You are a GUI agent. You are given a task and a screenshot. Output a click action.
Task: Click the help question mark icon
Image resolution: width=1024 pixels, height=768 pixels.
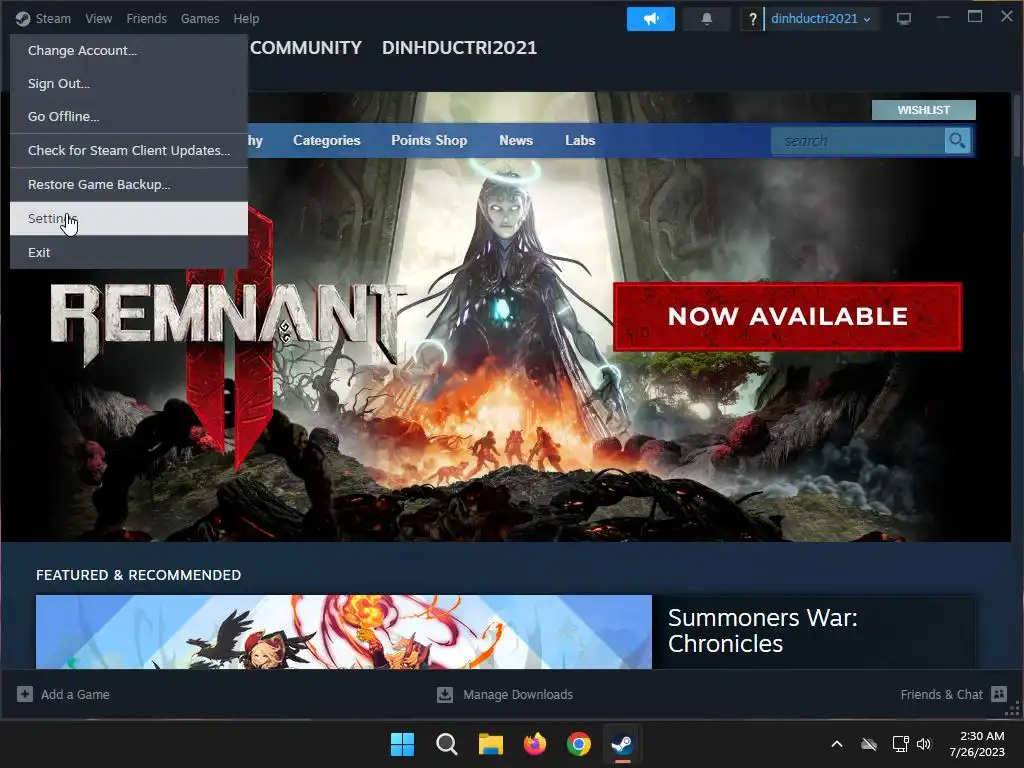coord(752,19)
